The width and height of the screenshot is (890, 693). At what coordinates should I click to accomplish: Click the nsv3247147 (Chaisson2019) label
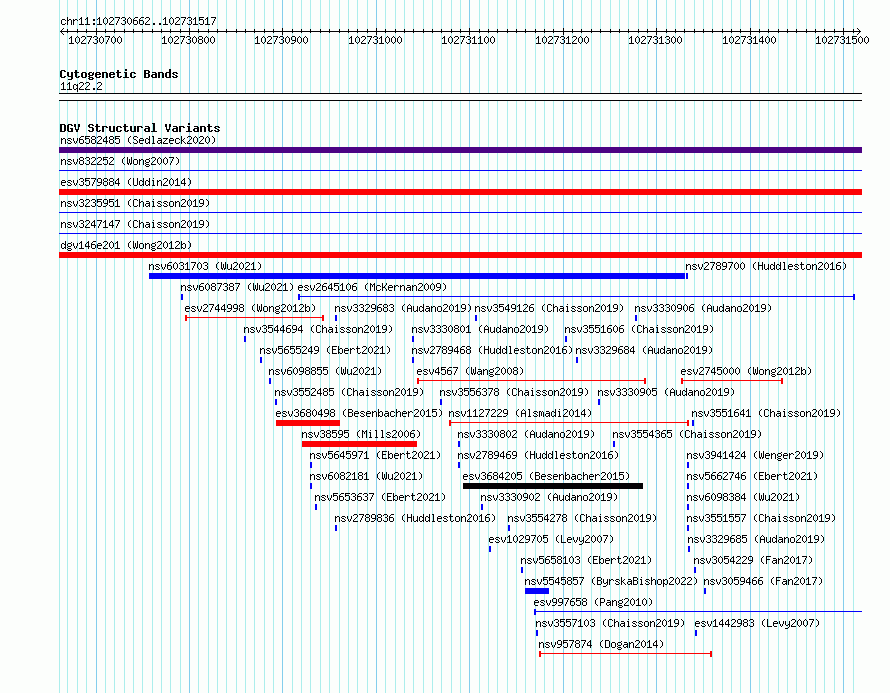pyautogui.click(x=135, y=224)
